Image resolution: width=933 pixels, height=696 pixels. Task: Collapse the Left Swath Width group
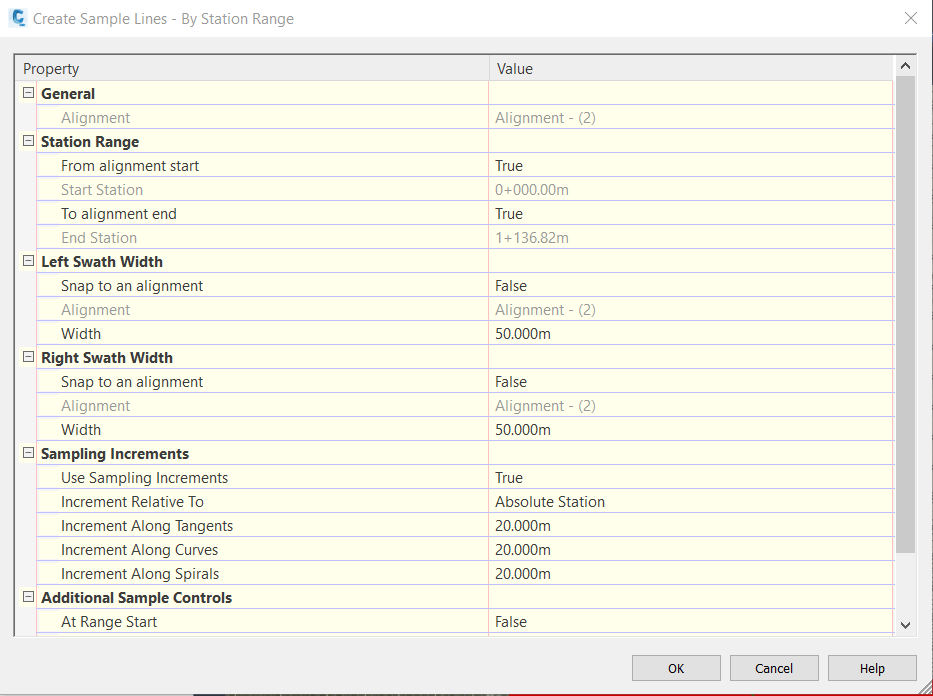[28, 261]
